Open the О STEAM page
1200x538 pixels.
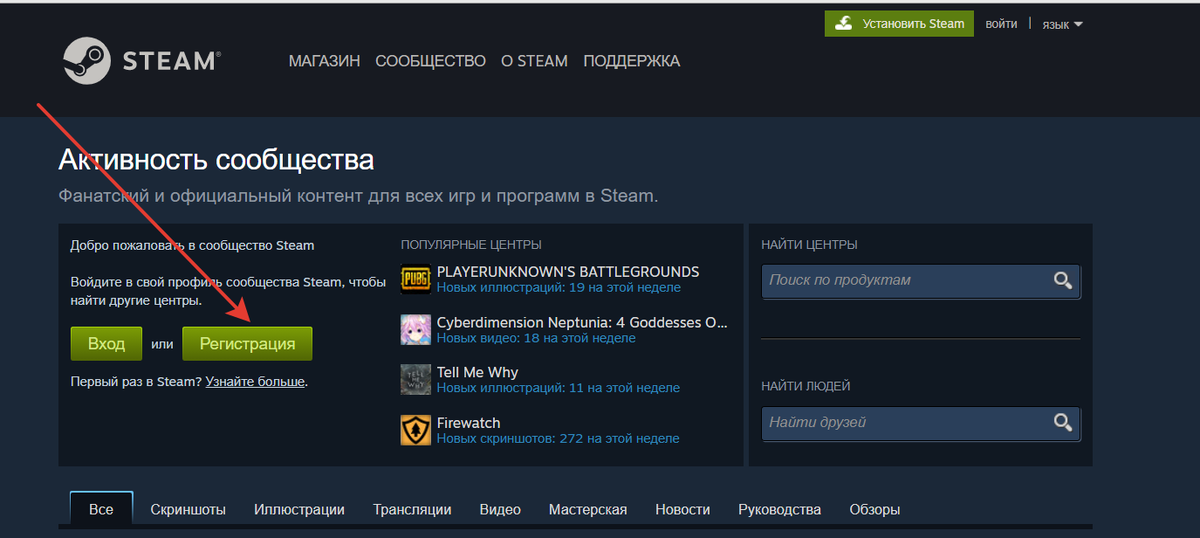click(534, 61)
